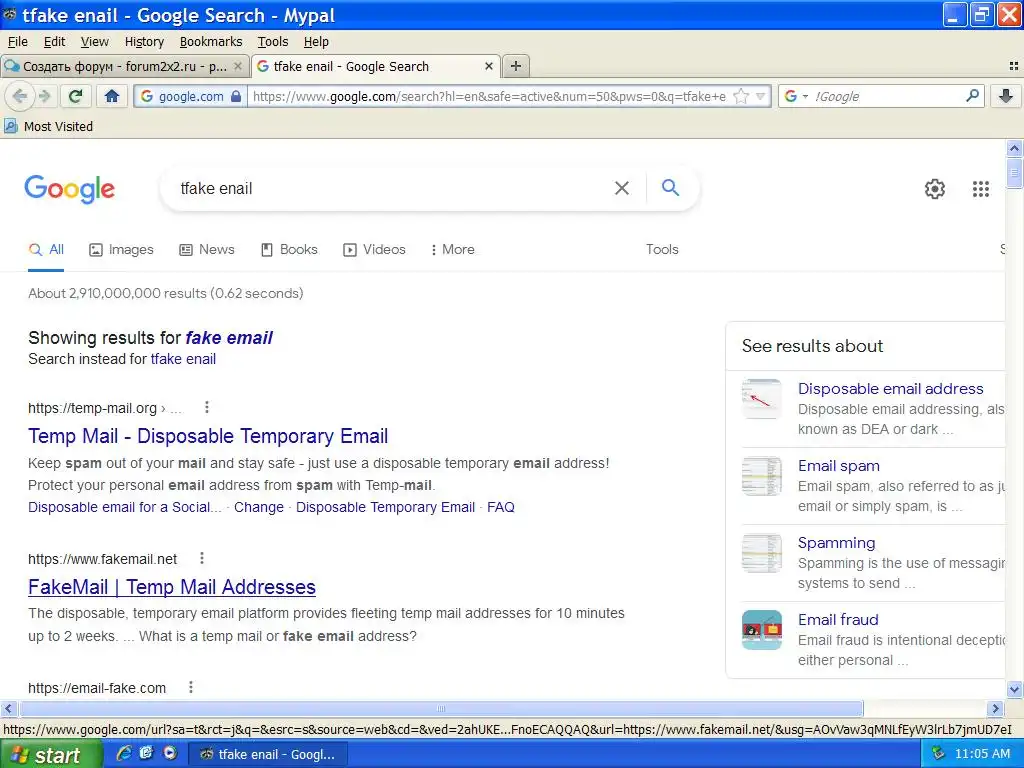
Task: Click the vertical scrollbar down arrow
Action: click(x=1014, y=689)
